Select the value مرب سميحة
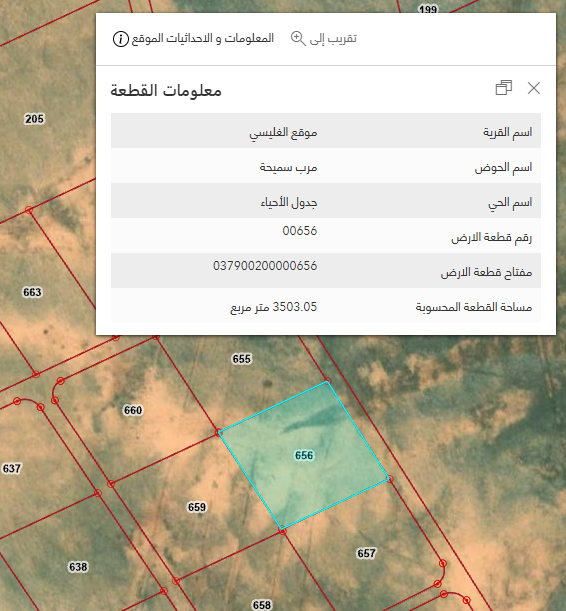Viewport: 566px width, 611px height. (x=288, y=168)
